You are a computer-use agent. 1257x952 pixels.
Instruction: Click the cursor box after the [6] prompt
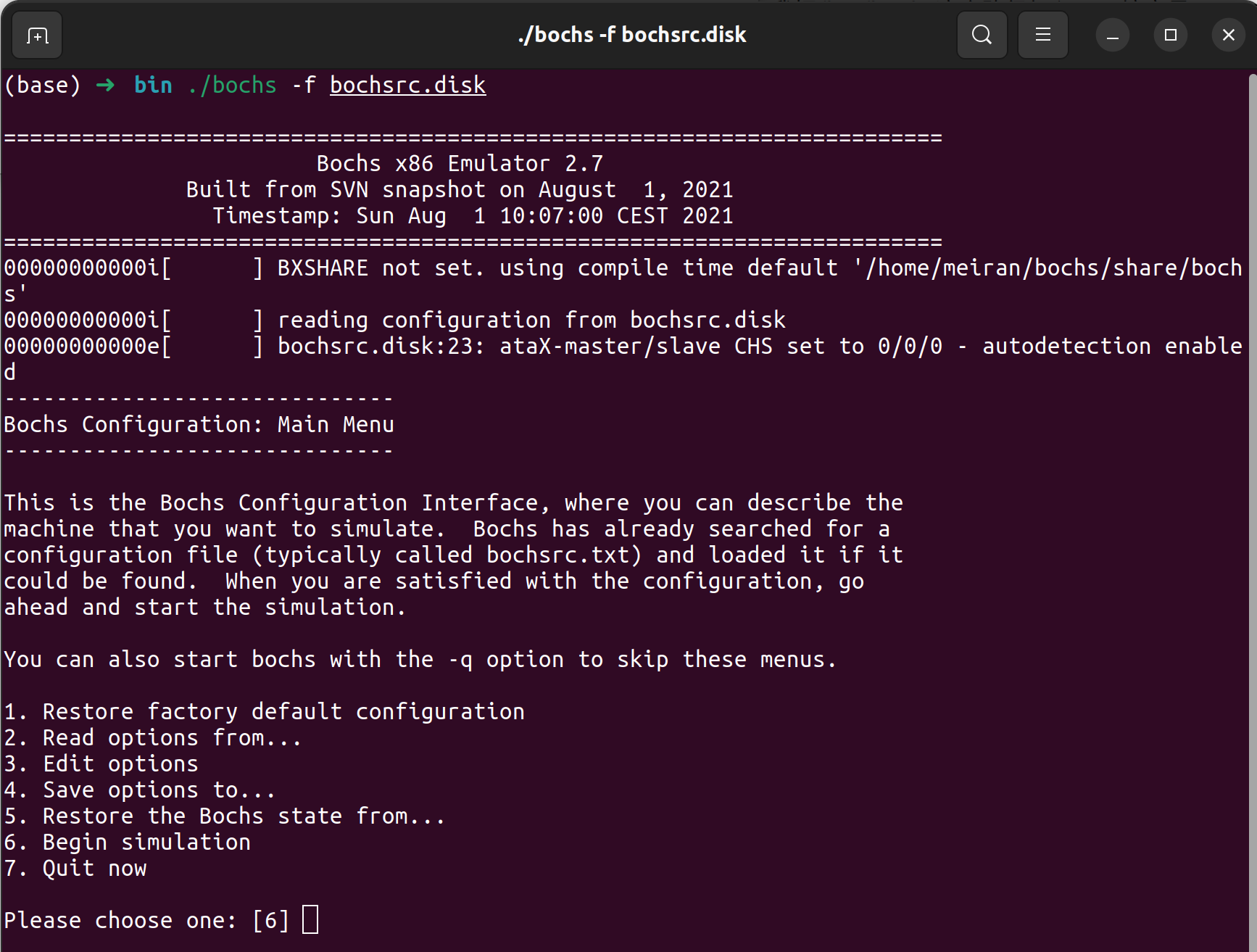[310, 919]
